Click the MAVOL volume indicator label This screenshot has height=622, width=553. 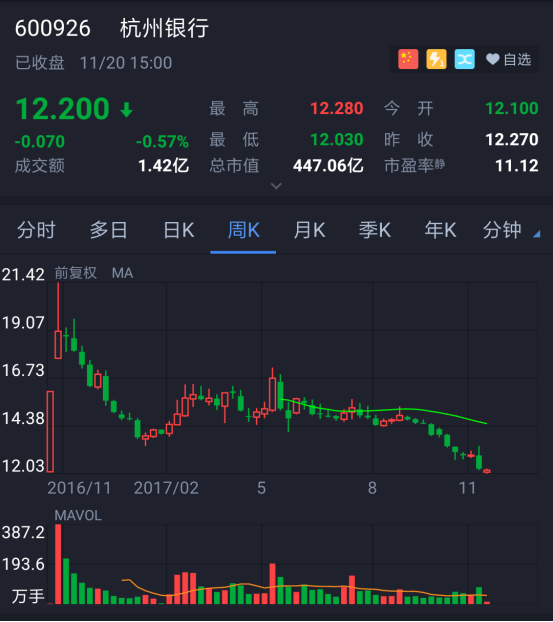tap(78, 515)
